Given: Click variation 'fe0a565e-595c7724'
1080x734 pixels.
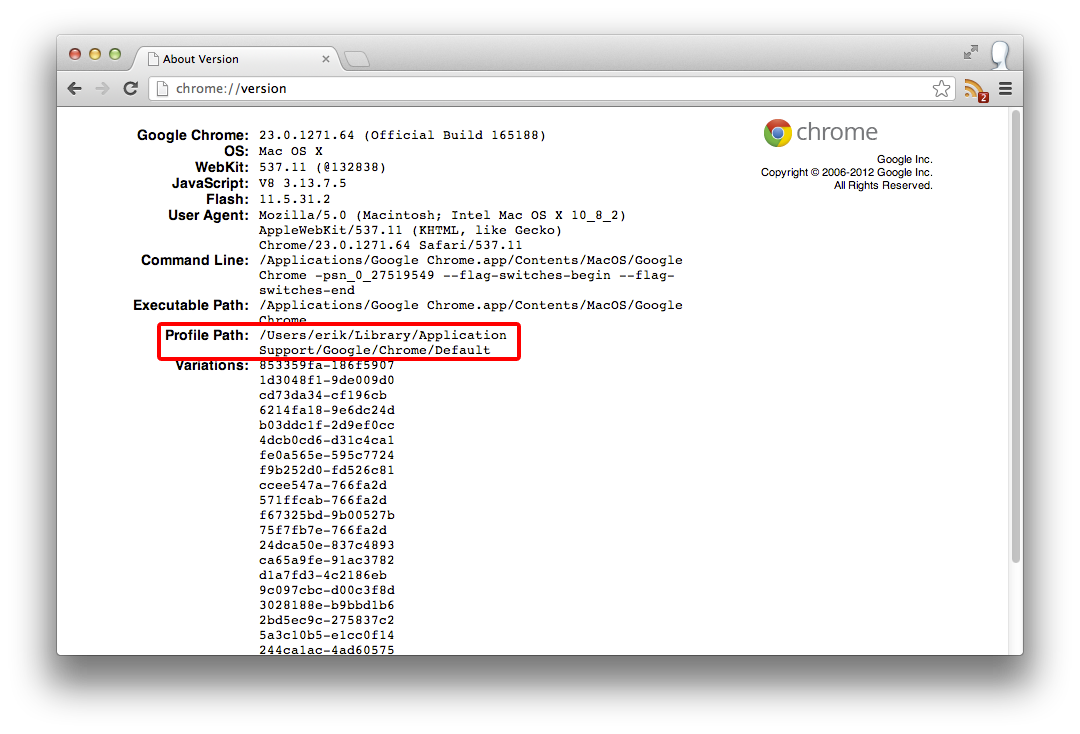Looking at the screenshot, I should point(326,455).
